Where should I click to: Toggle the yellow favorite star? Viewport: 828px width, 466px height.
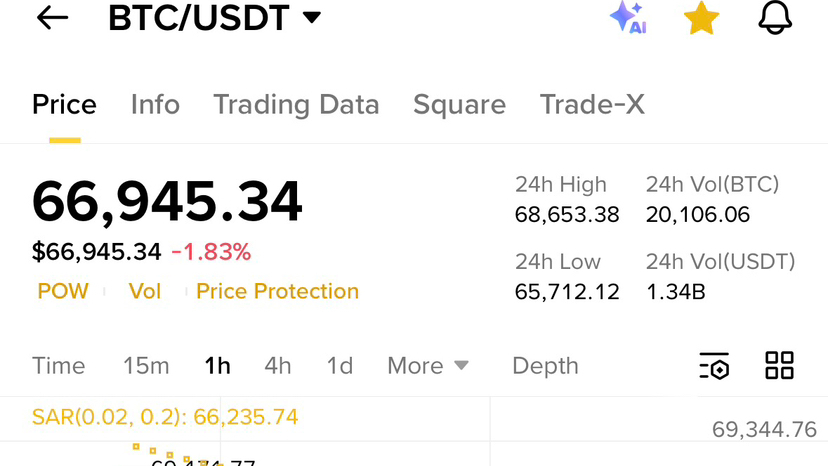tap(701, 18)
